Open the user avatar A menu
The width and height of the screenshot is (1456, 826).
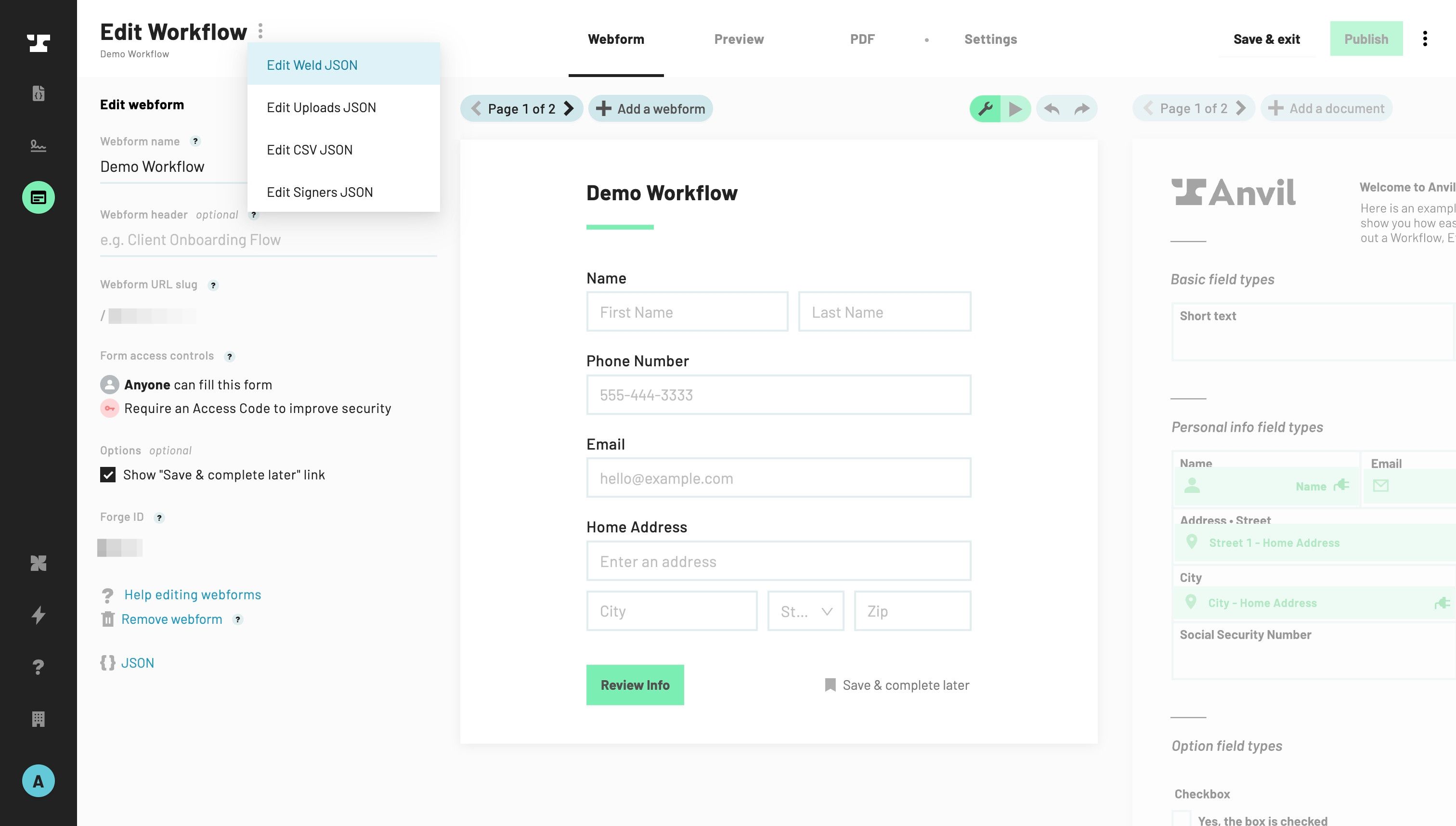(x=38, y=781)
